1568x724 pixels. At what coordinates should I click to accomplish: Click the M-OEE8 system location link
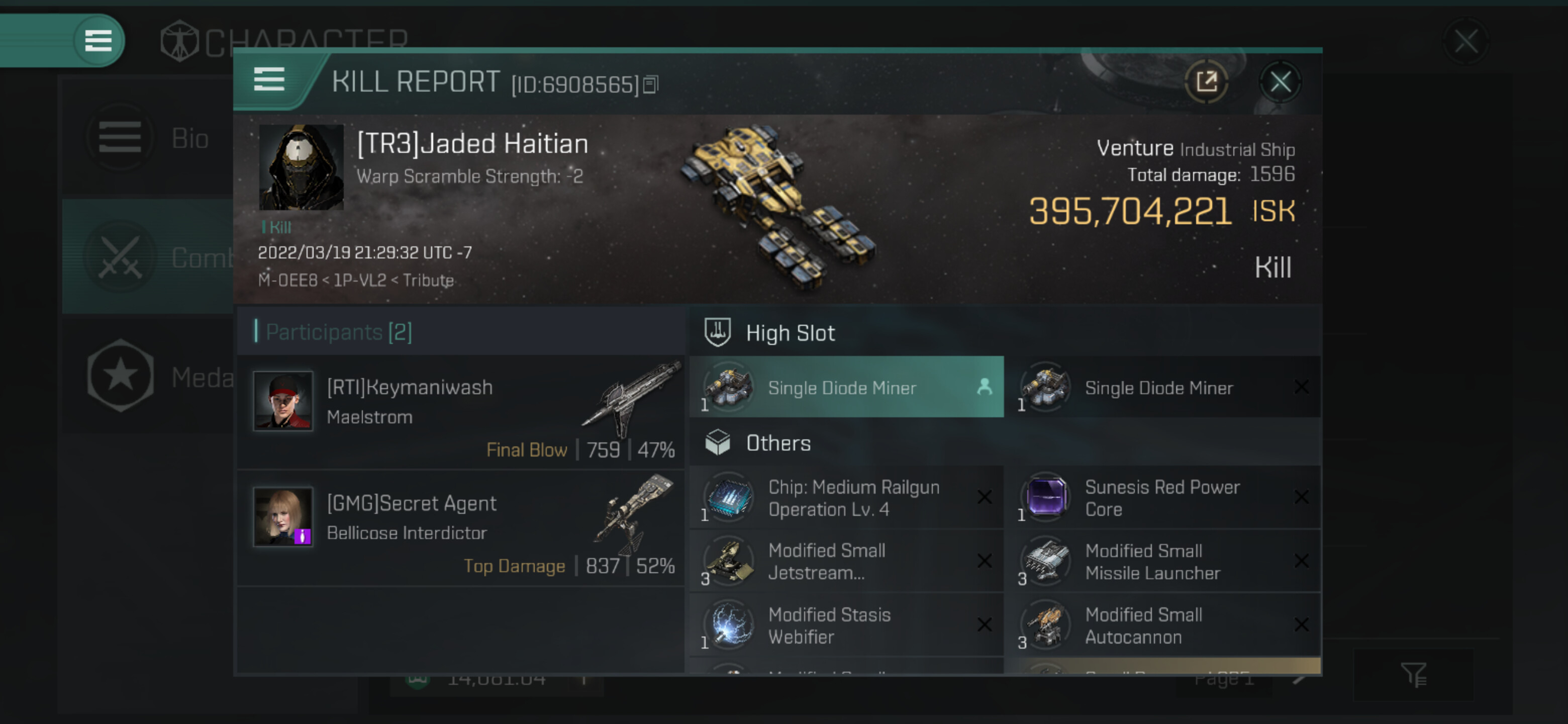287,281
